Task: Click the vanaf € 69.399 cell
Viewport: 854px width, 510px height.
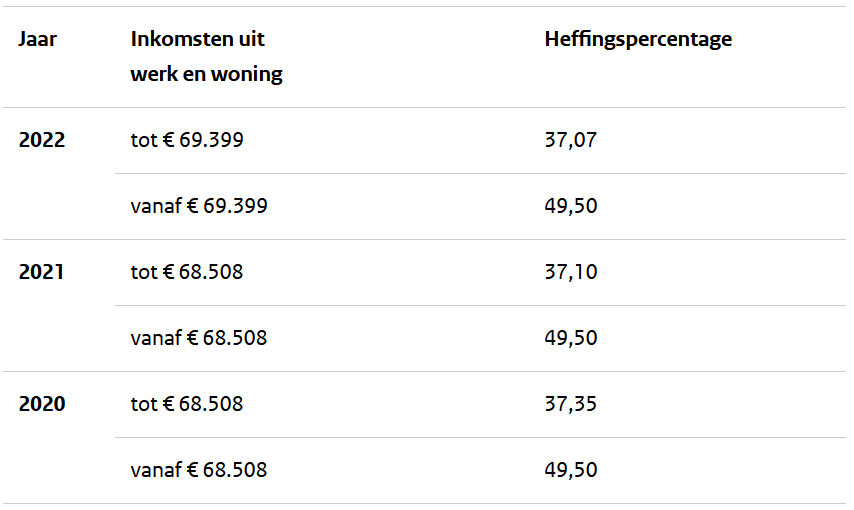Action: [x=199, y=206]
